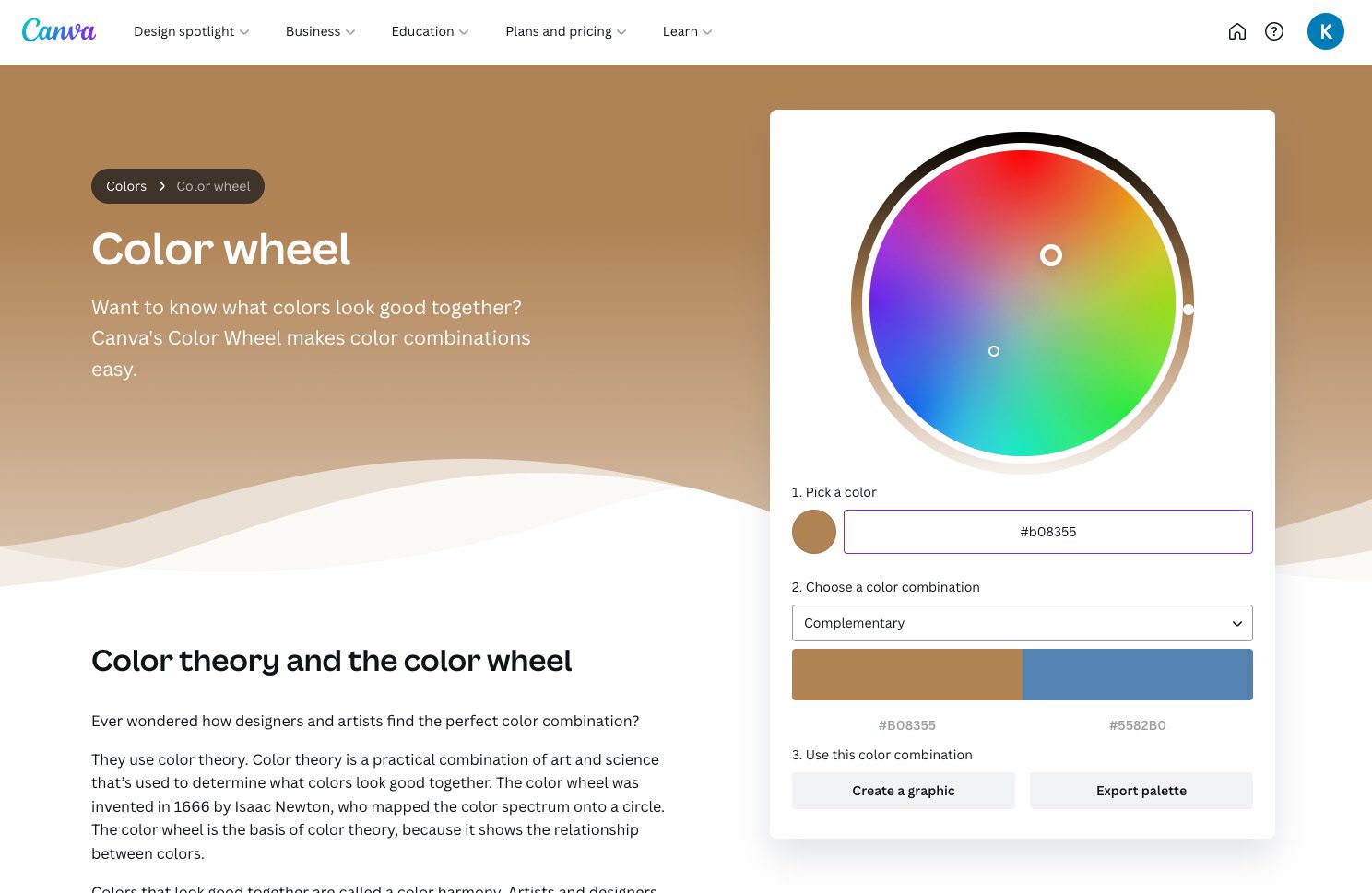The width and height of the screenshot is (1372, 893).
Task: Click the brightness ring handle
Action: coord(1189,310)
